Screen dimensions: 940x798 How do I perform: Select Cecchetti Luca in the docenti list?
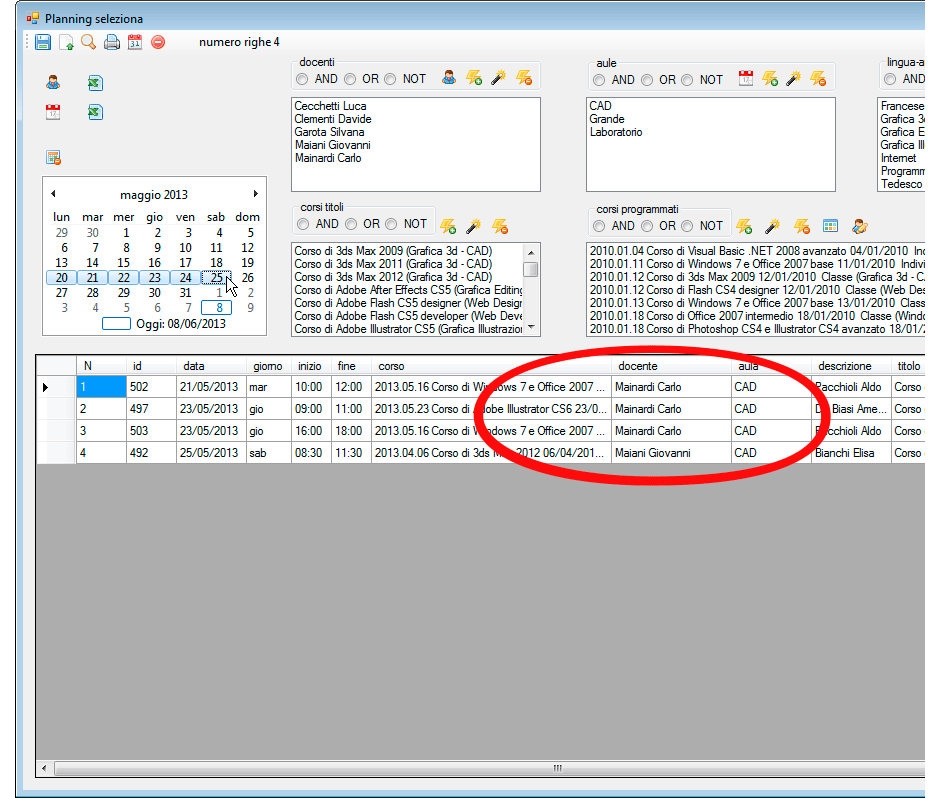click(330, 106)
